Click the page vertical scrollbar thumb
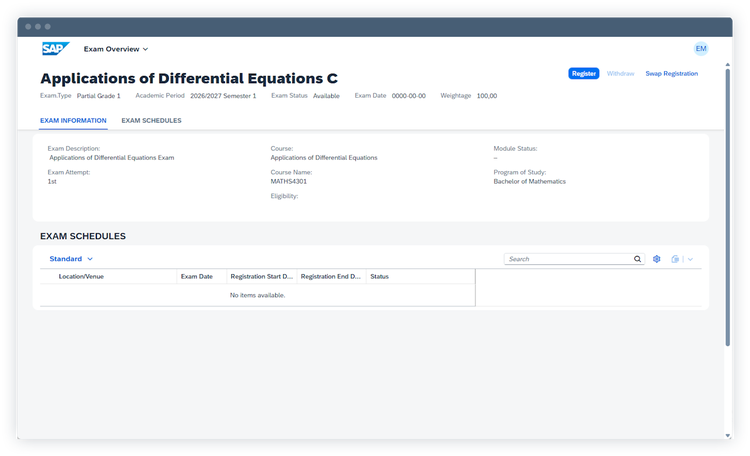The width and height of the screenshot is (750, 456). 728,207
